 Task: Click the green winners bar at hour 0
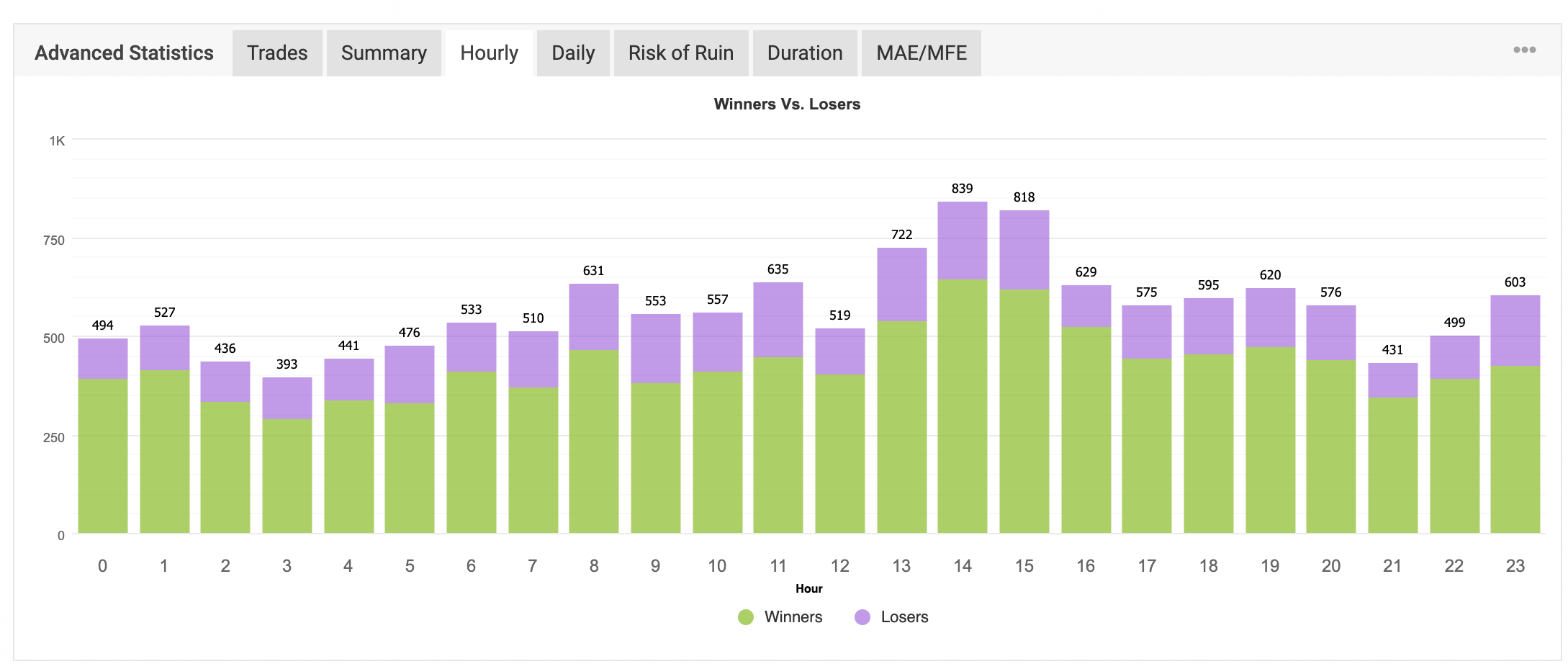(x=103, y=455)
